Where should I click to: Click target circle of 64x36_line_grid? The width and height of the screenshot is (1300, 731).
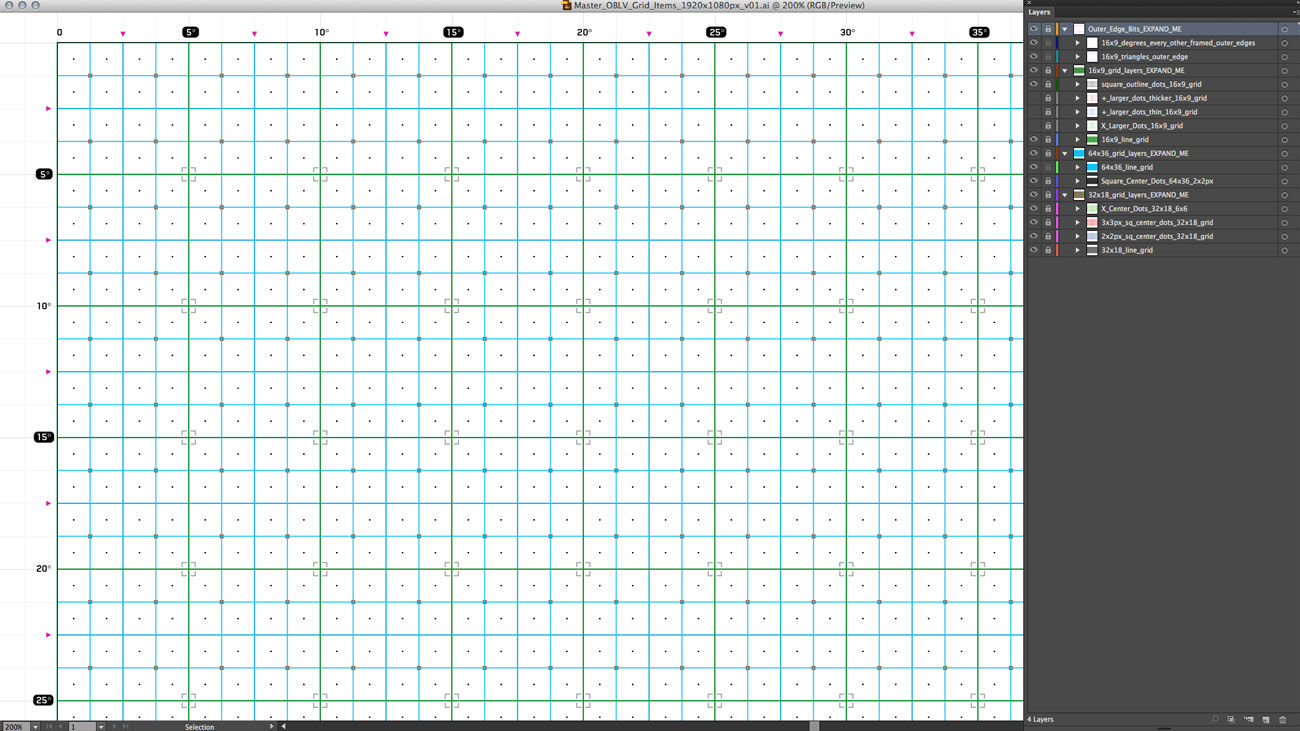1284,167
